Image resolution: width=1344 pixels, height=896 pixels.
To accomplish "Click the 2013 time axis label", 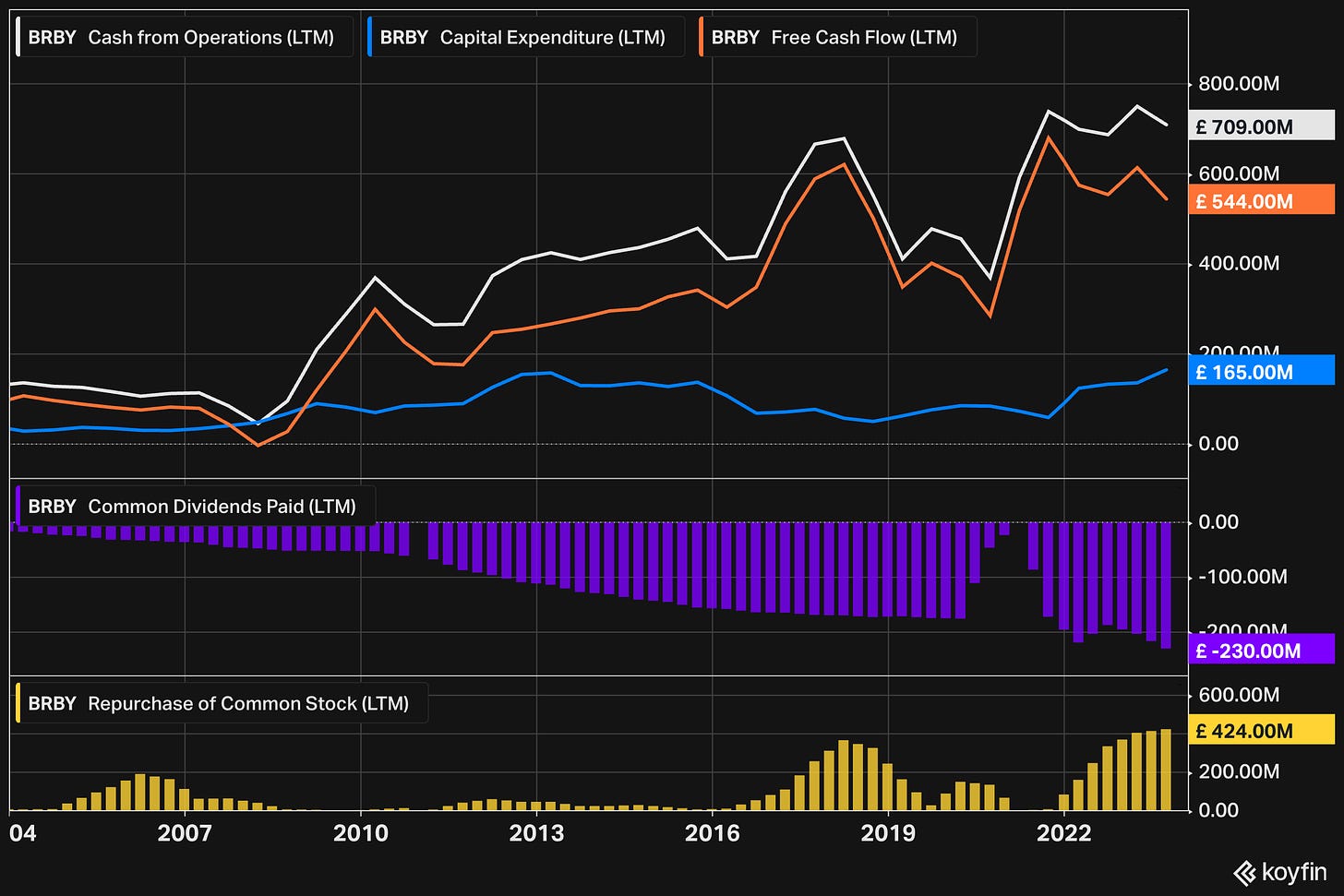I will pyautogui.click(x=536, y=833).
